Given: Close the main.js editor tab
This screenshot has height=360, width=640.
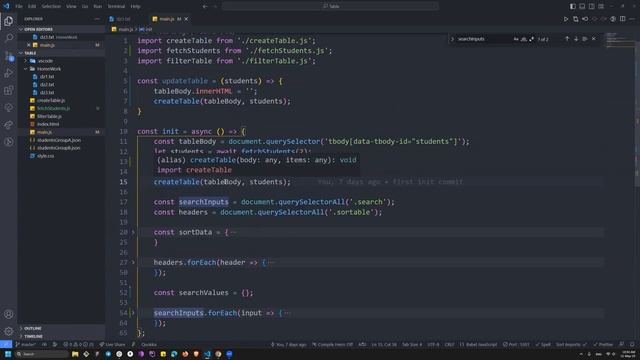Looking at the screenshot, I should point(186,19).
